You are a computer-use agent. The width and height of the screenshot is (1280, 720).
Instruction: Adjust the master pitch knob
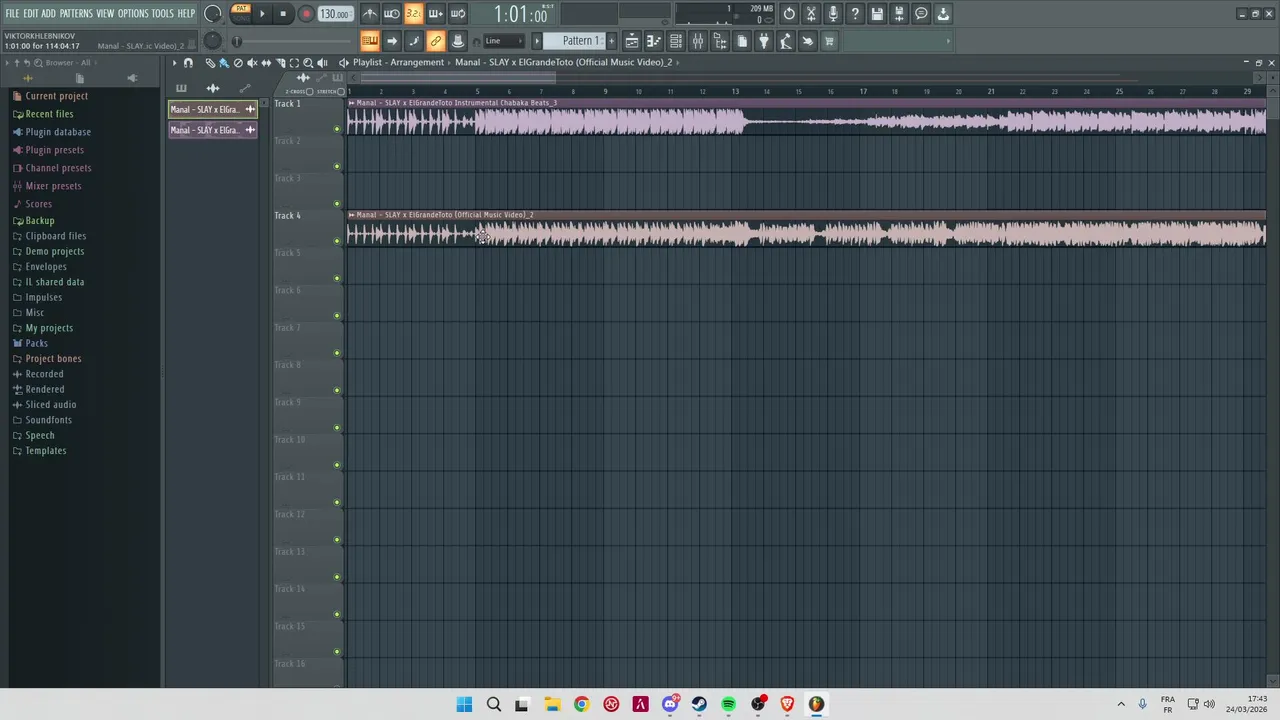(x=212, y=41)
